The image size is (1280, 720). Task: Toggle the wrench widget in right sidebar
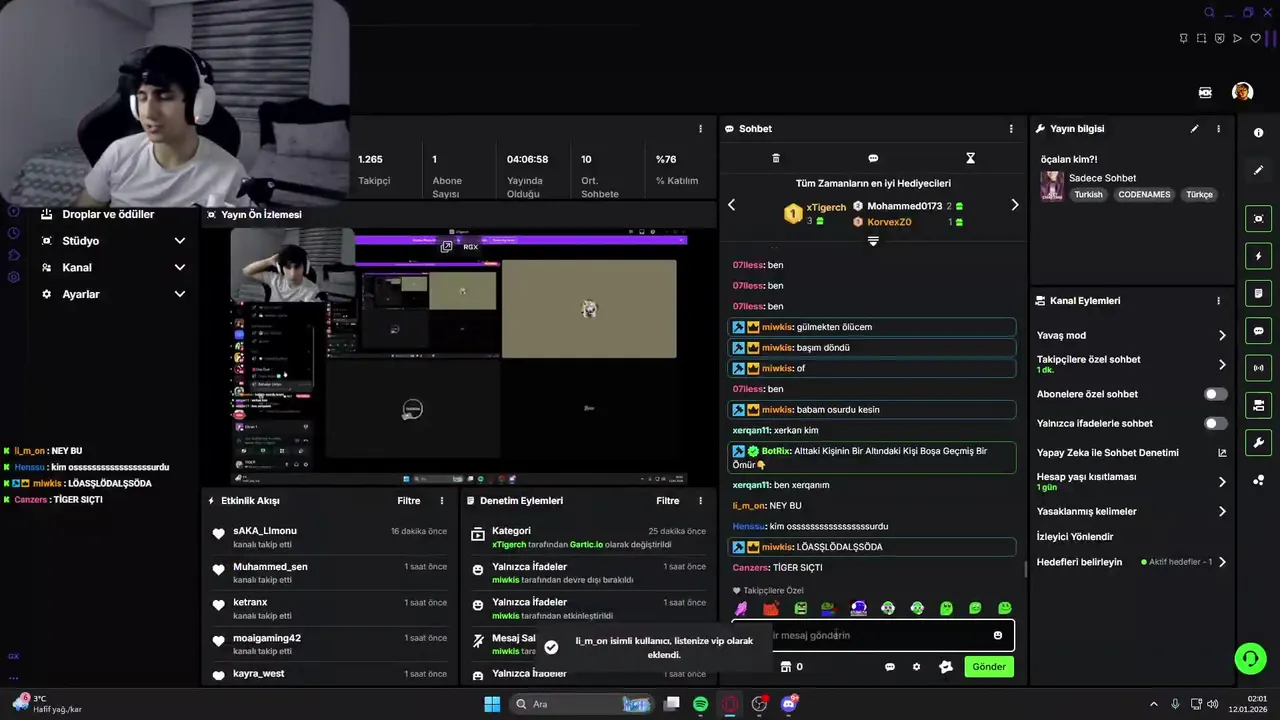click(1258, 442)
